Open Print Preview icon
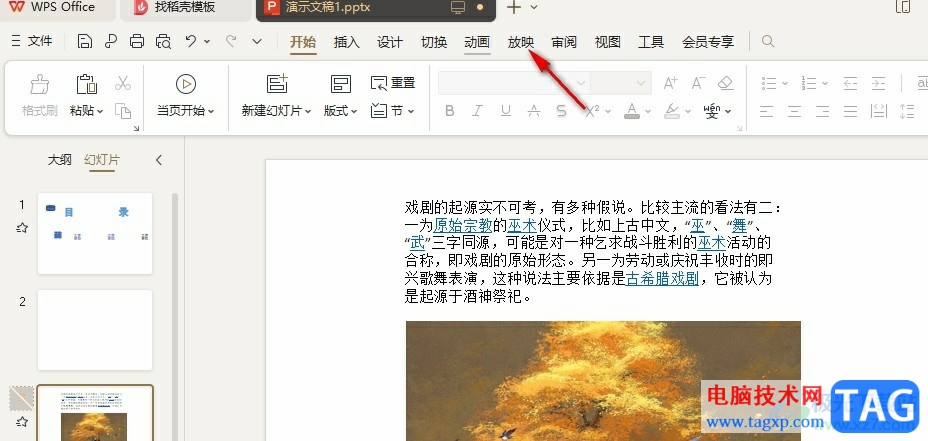This screenshot has width=928, height=441. pos(163,41)
